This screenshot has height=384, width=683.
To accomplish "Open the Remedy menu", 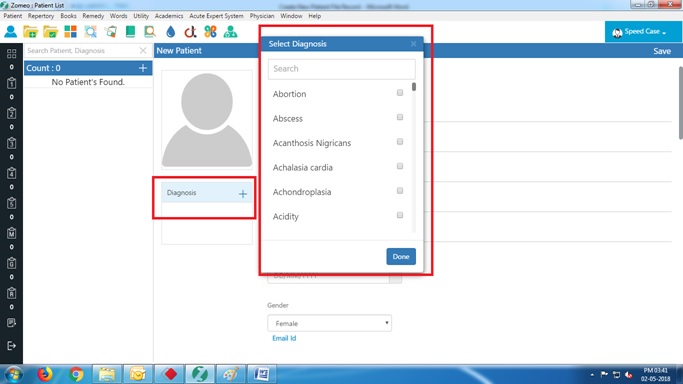I will tap(93, 16).
